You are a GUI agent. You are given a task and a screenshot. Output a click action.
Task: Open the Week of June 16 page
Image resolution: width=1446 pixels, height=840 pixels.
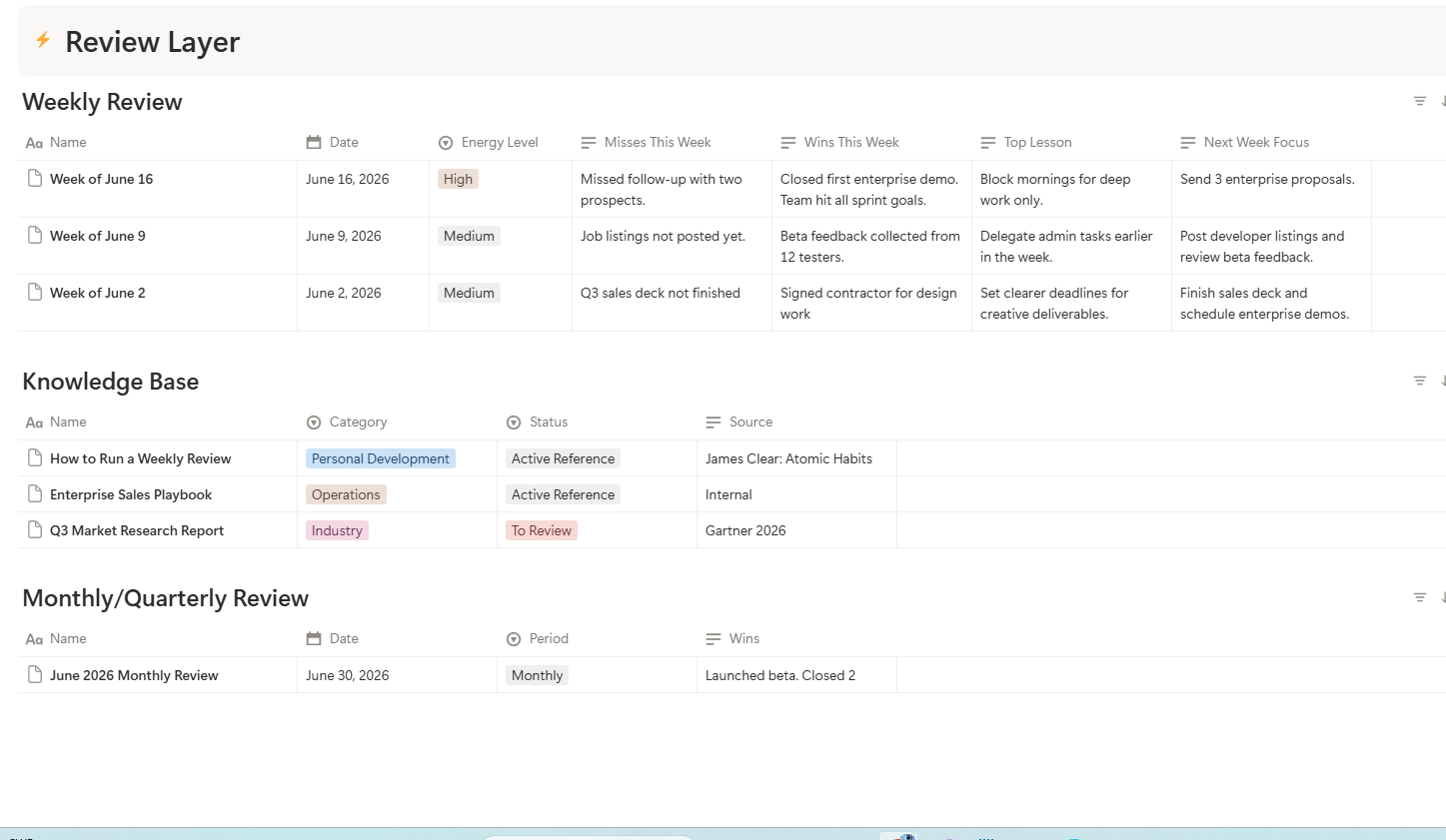click(101, 179)
